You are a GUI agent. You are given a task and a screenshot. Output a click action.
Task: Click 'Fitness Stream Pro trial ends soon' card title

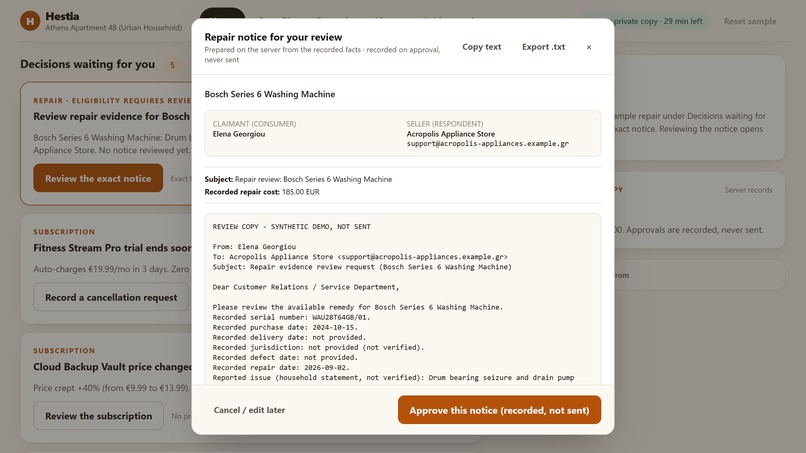[113, 248]
